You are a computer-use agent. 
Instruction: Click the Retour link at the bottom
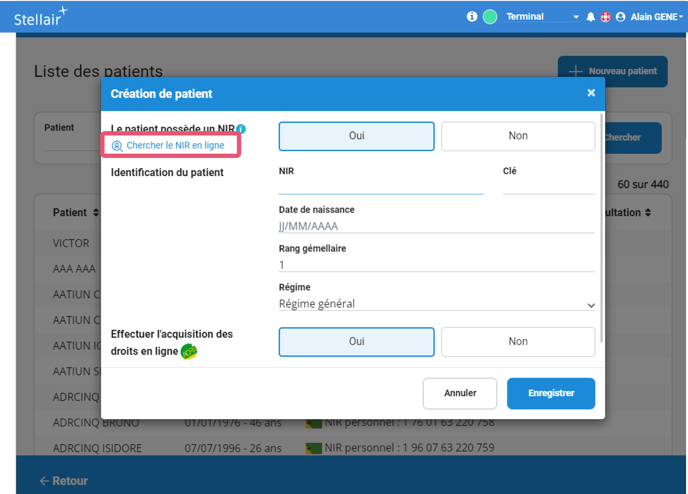click(64, 481)
